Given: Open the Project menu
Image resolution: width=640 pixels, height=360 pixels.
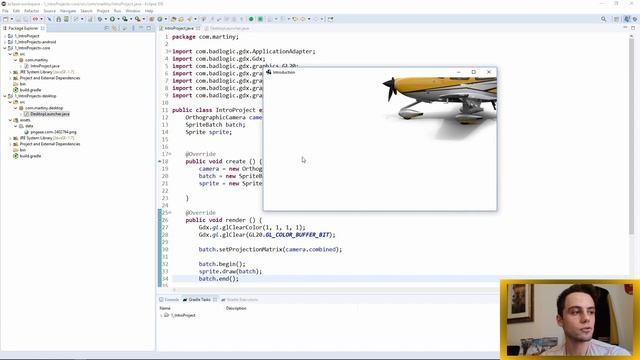Looking at the screenshot, I should coord(103,11).
